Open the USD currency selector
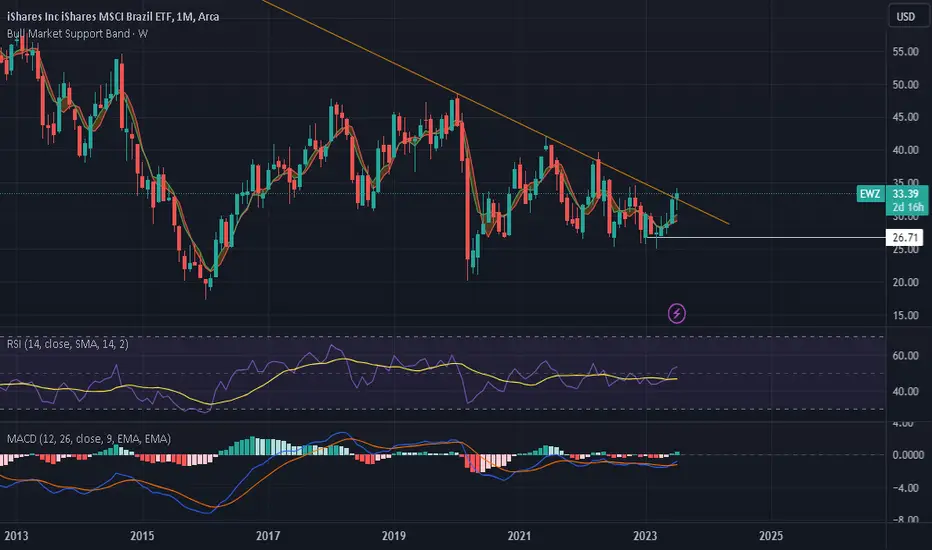932x550 pixels. pos(905,17)
